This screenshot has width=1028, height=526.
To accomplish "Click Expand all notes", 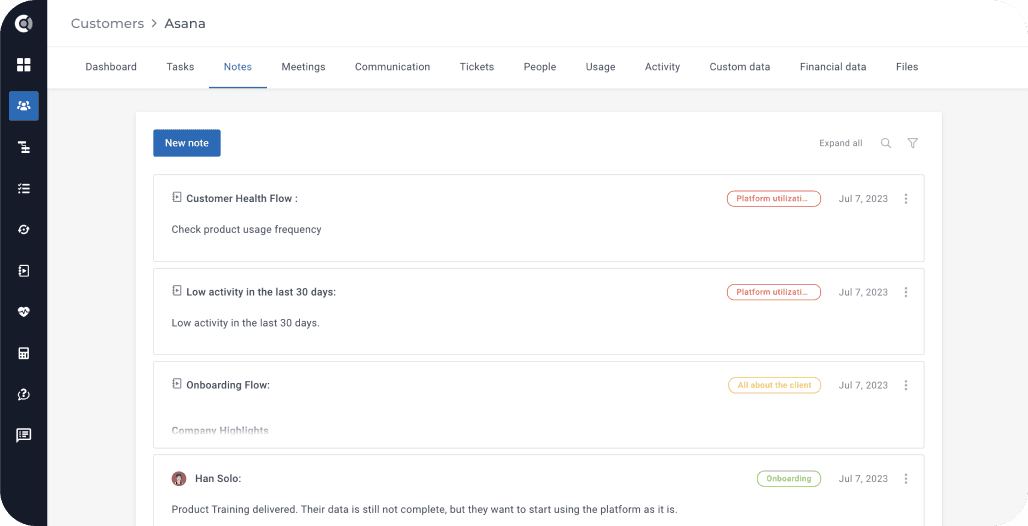I will point(840,143).
